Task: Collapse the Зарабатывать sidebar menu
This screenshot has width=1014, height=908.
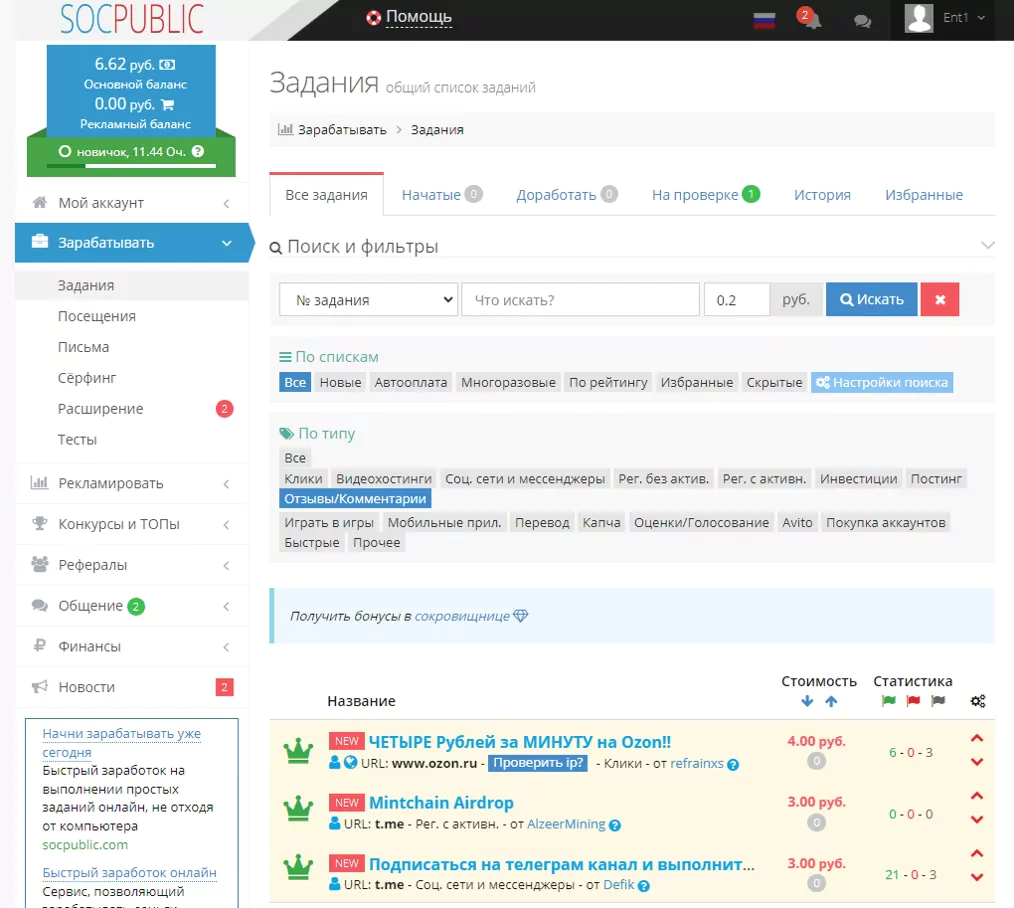Action: pyautogui.click(x=132, y=243)
